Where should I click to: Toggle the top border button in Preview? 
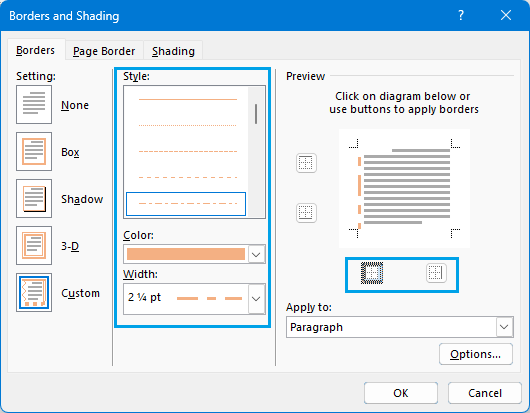click(x=306, y=163)
